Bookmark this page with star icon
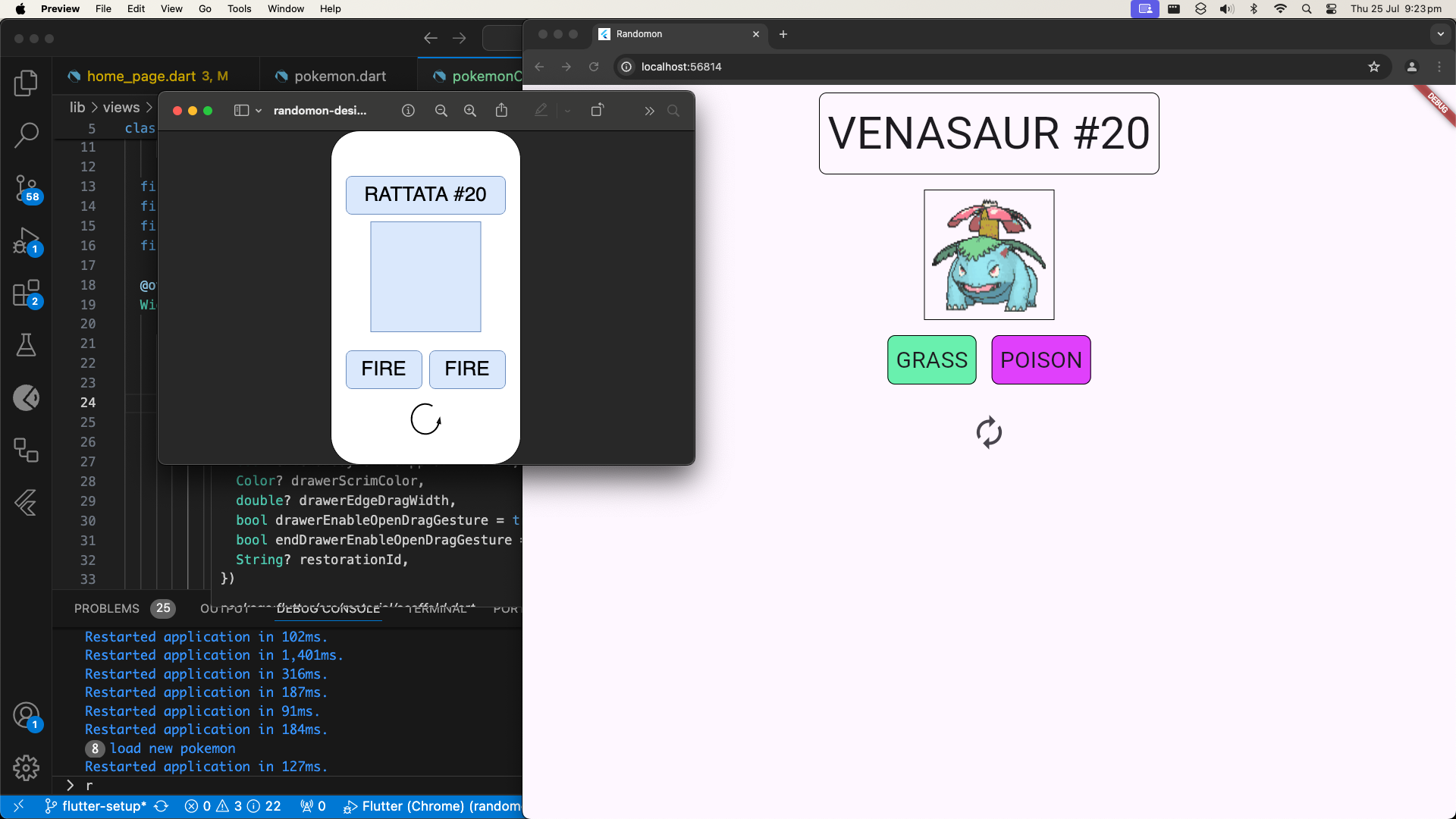The image size is (1456, 819). 1374,67
